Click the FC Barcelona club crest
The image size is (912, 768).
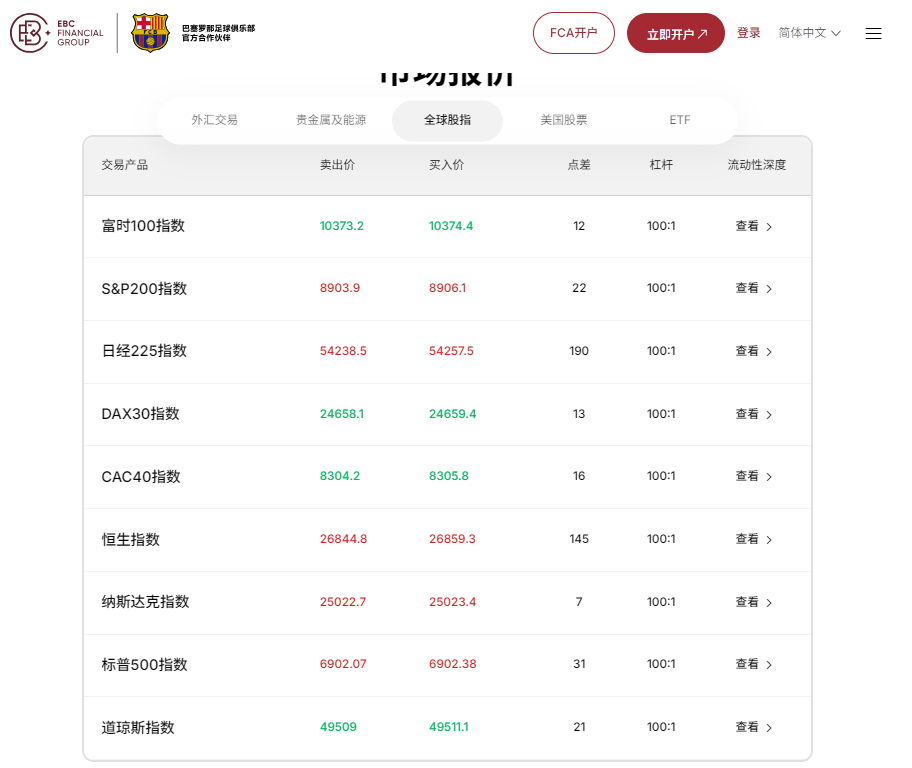152,31
